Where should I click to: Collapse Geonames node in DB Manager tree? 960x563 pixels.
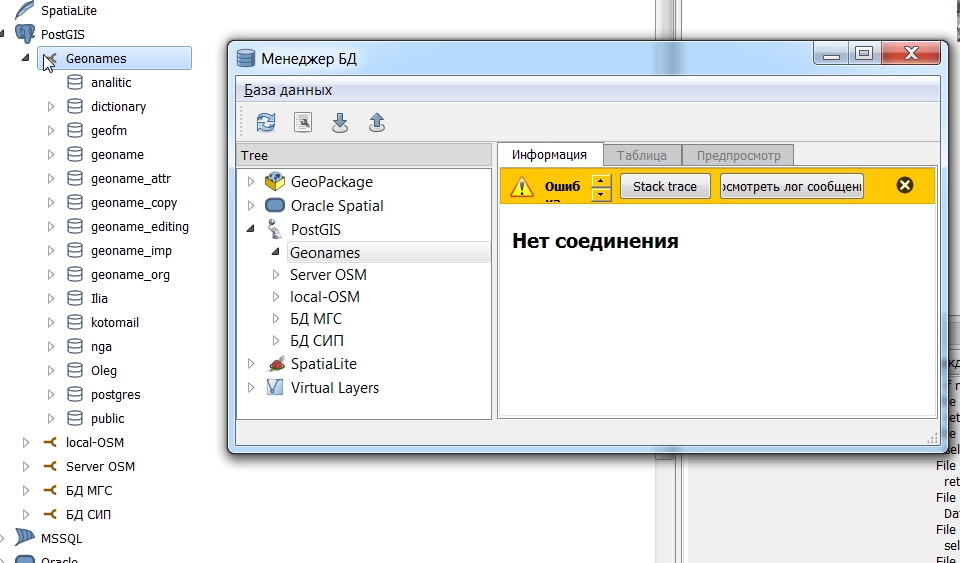(276, 252)
